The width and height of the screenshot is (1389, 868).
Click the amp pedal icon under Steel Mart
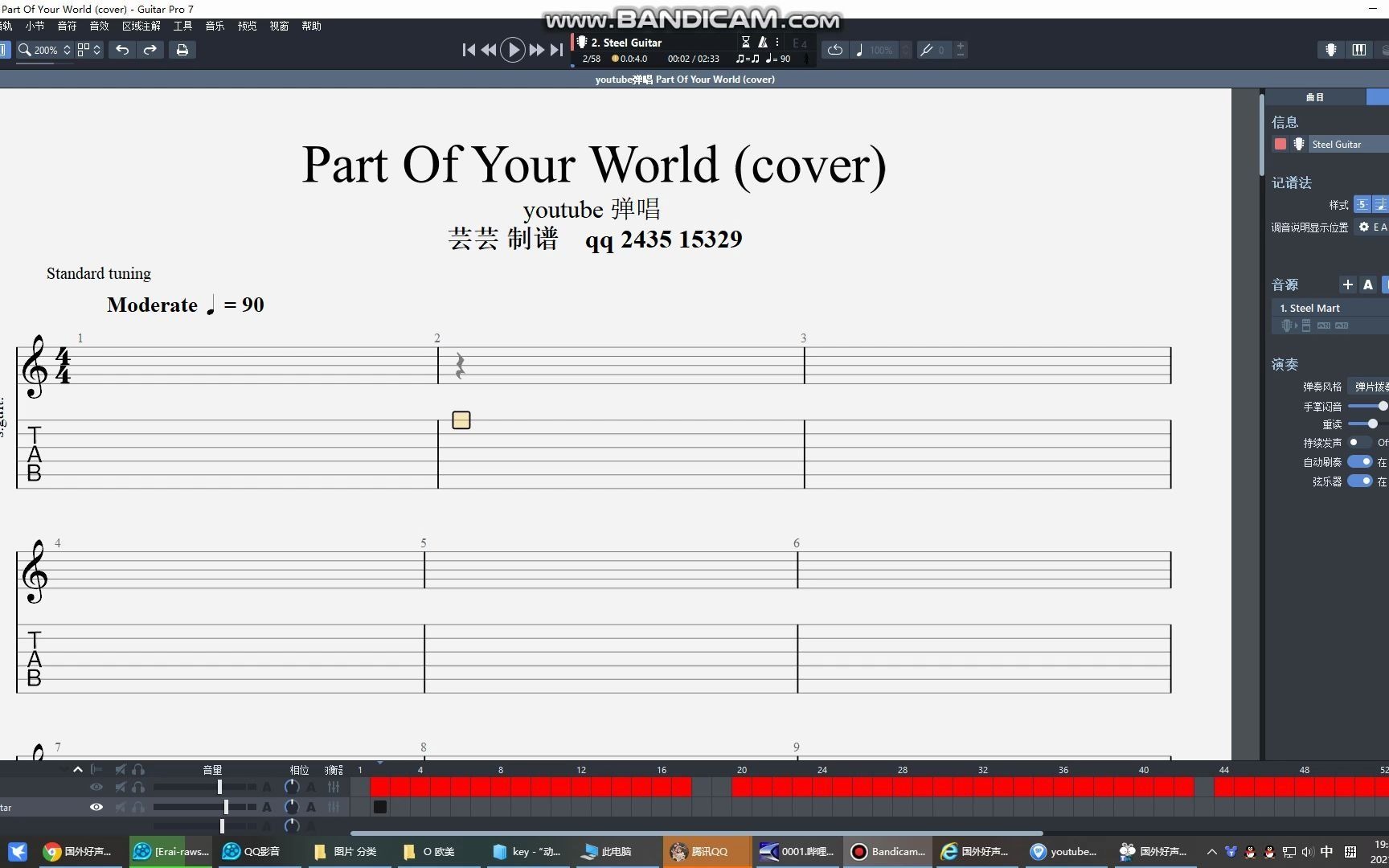pyautogui.click(x=1306, y=325)
